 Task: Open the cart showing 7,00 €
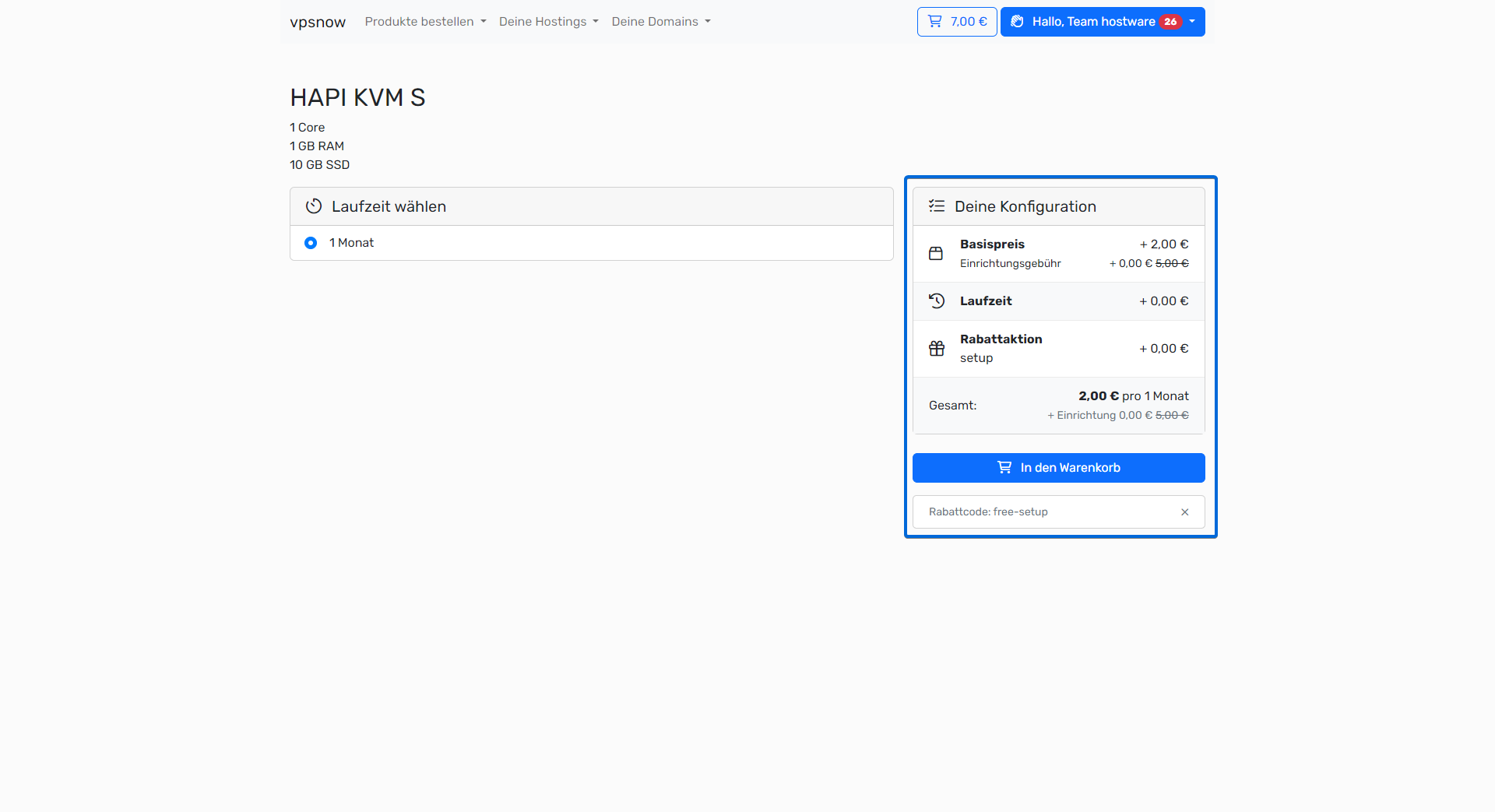click(957, 22)
